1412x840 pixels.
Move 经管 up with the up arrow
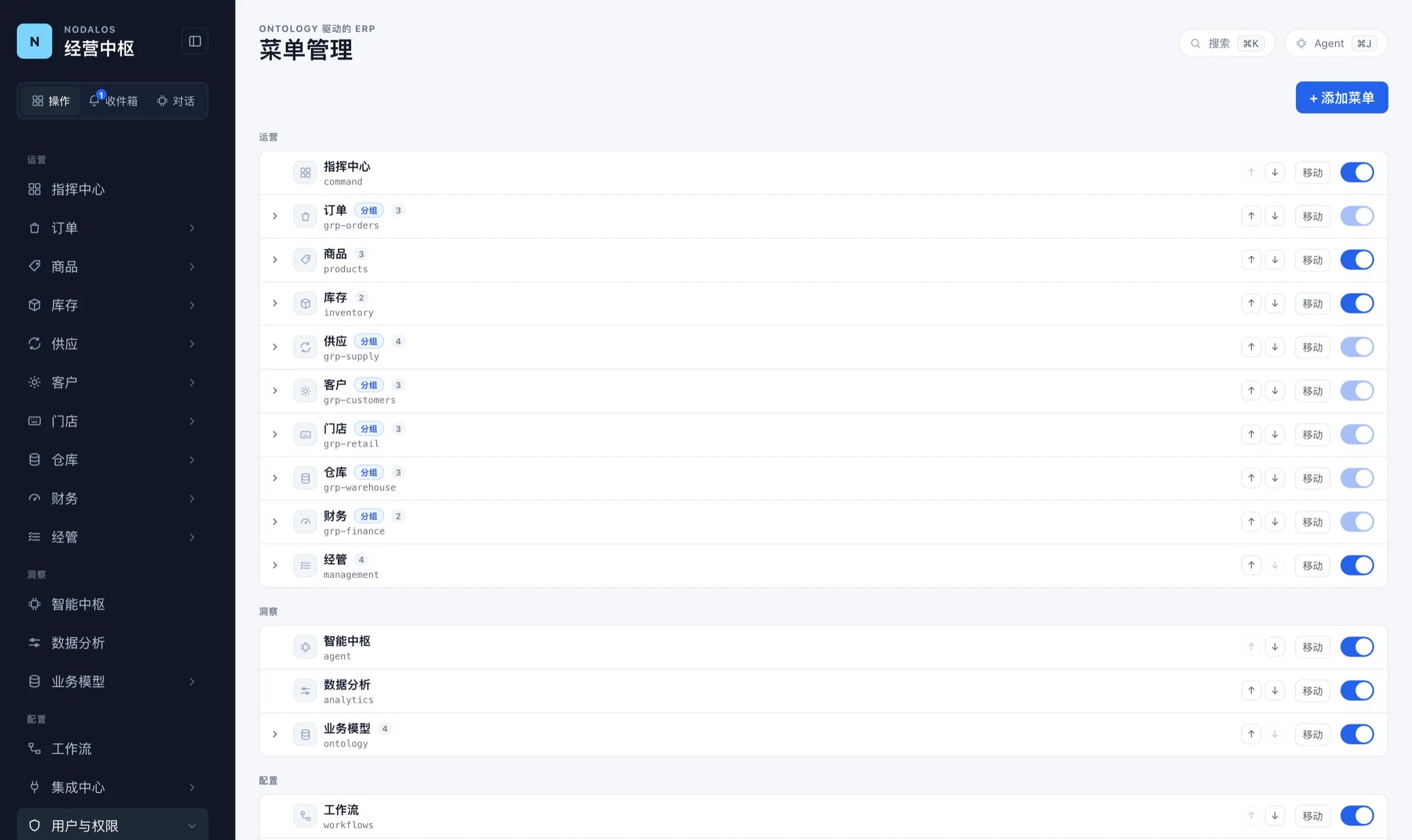pyautogui.click(x=1251, y=565)
